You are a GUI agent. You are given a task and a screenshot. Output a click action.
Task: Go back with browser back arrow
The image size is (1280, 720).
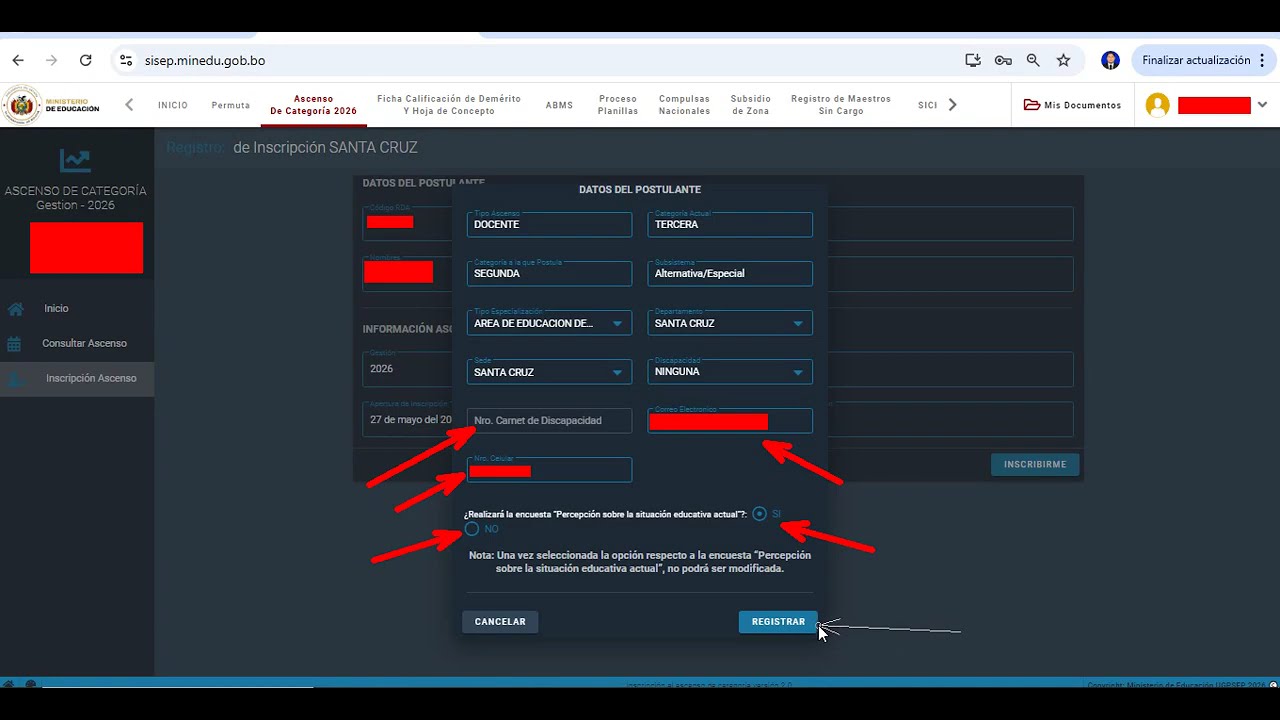[18, 60]
